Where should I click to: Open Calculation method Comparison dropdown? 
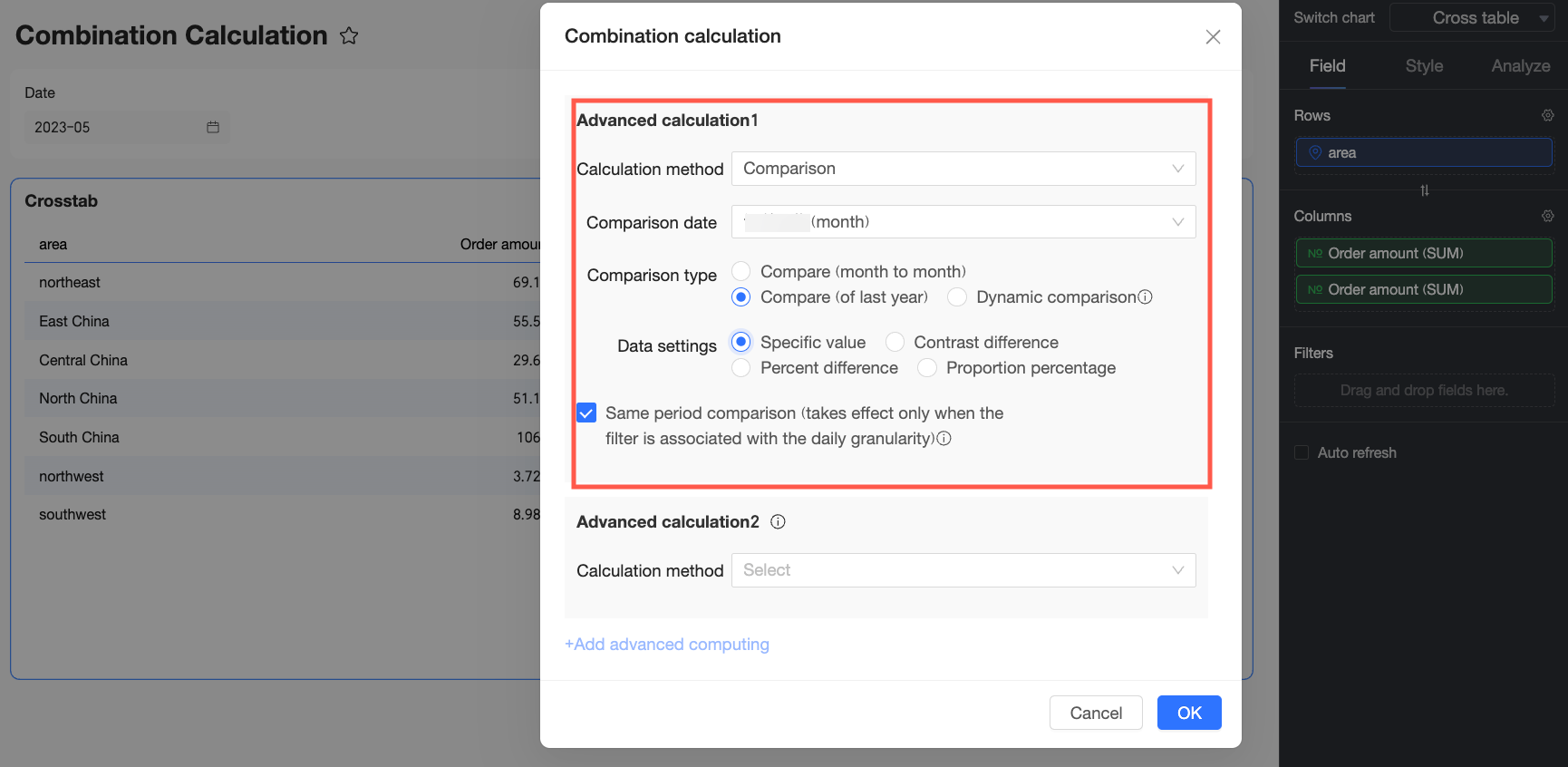[x=963, y=169]
